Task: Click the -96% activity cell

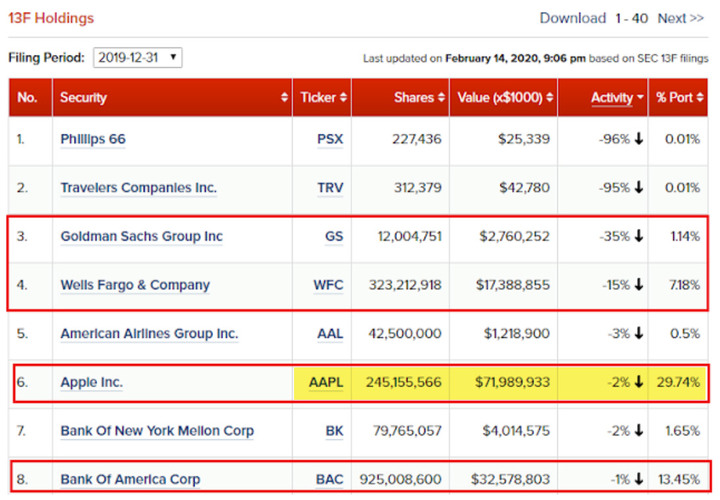Action: tap(620, 139)
